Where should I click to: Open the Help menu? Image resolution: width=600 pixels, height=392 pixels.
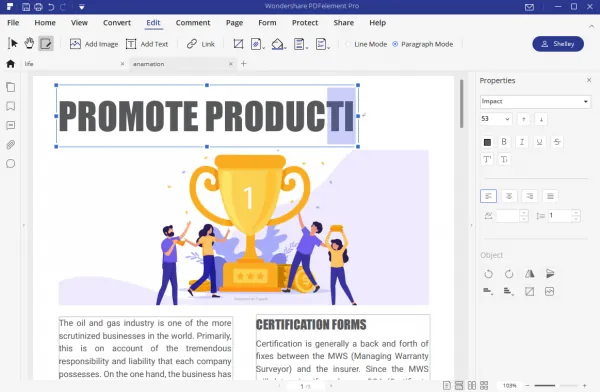pos(377,23)
